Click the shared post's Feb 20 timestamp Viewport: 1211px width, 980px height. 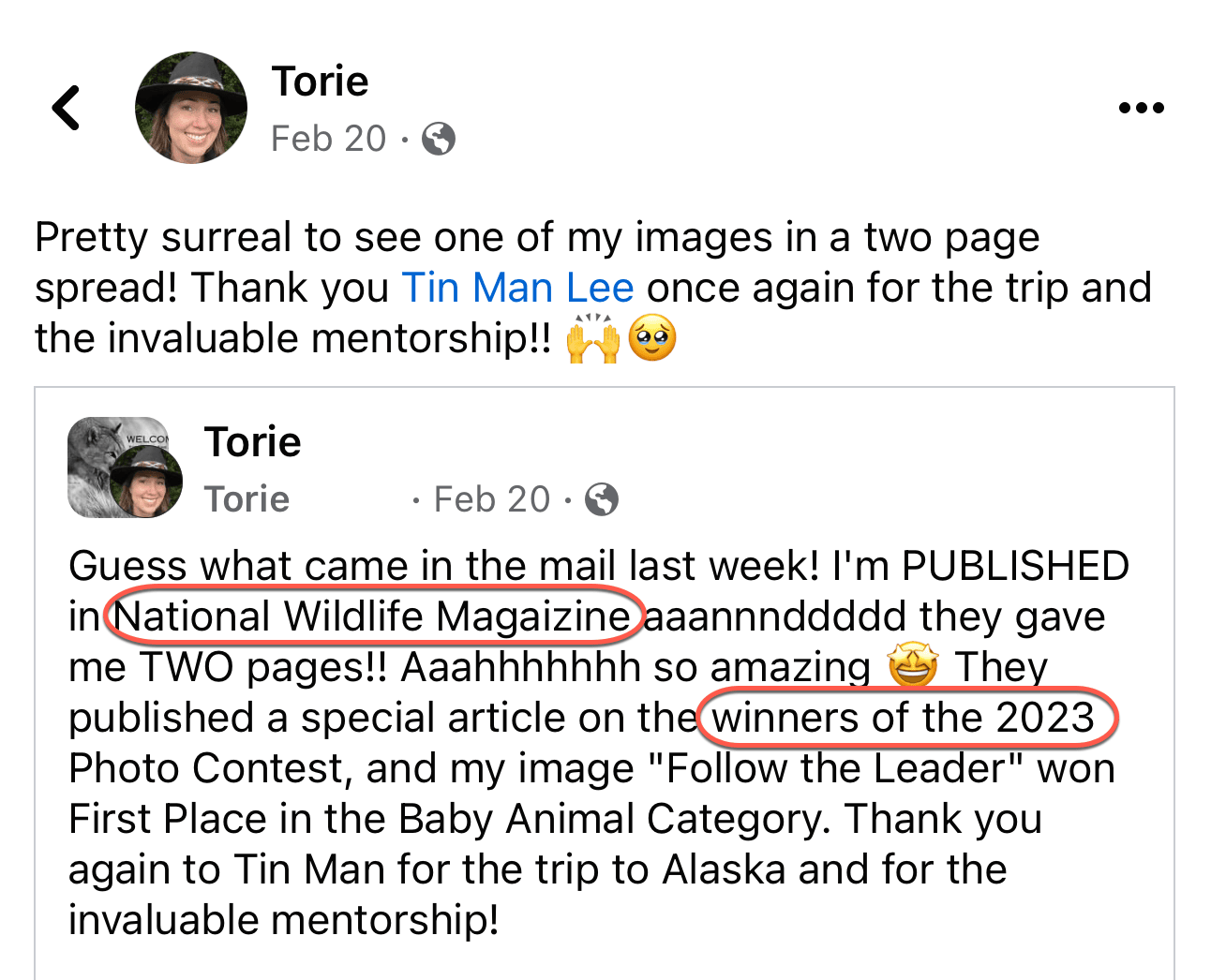click(x=492, y=499)
